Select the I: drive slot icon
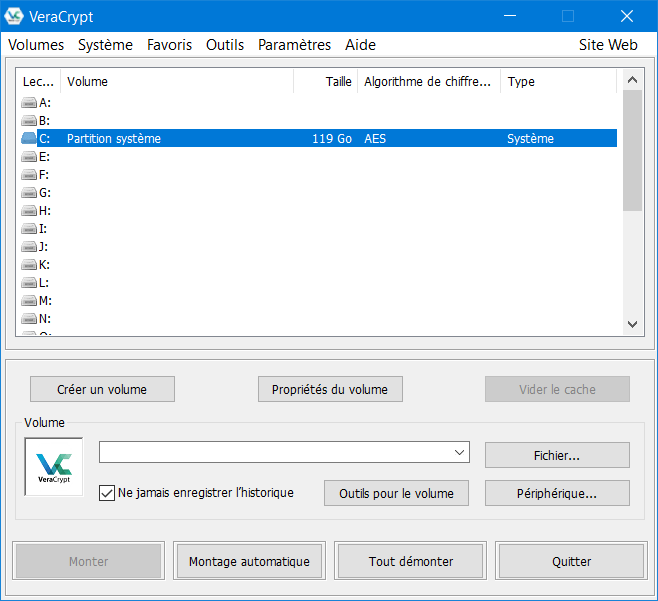 tap(29, 229)
